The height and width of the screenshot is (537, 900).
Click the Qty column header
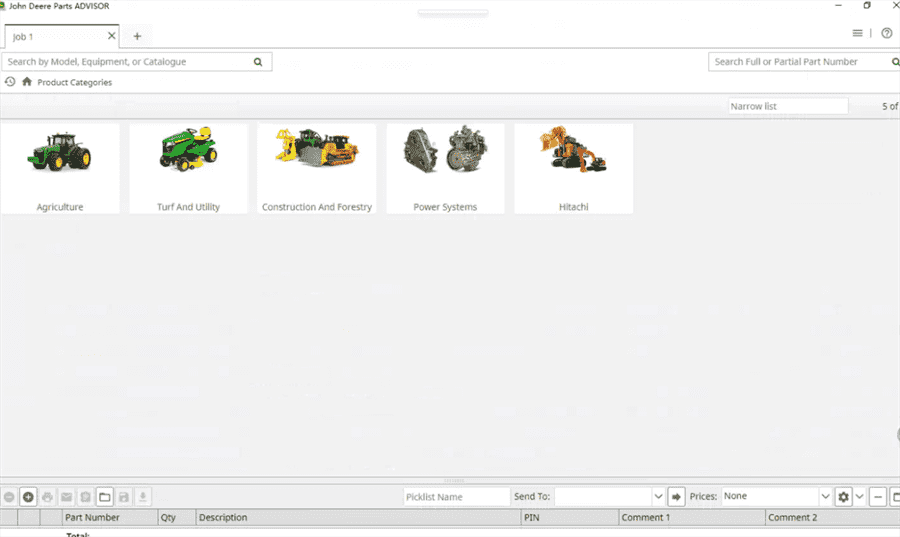tap(177, 517)
